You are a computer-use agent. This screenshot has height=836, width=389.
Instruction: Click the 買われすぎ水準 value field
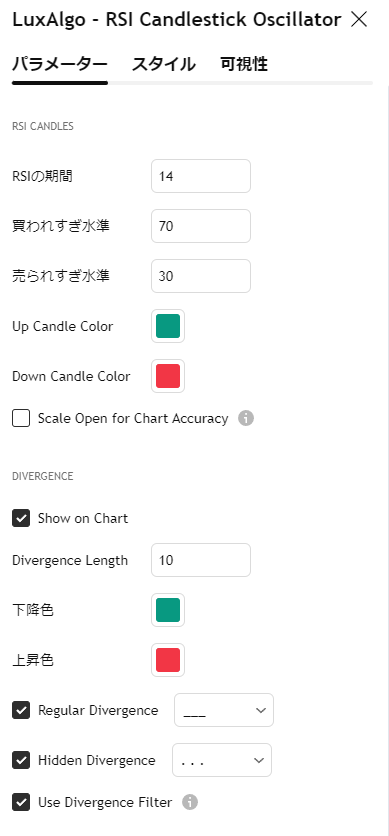point(201,226)
